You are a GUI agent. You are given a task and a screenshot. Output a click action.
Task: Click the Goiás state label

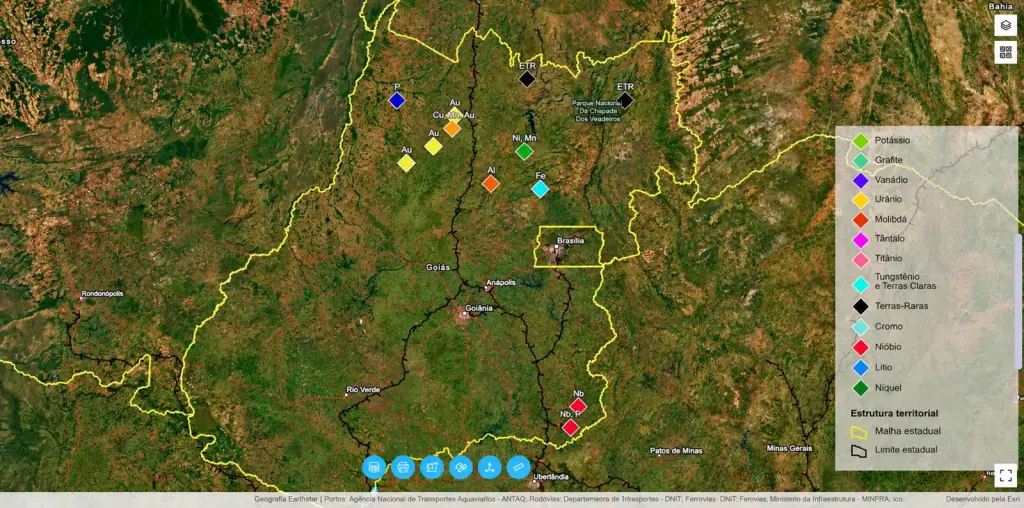[438, 267]
